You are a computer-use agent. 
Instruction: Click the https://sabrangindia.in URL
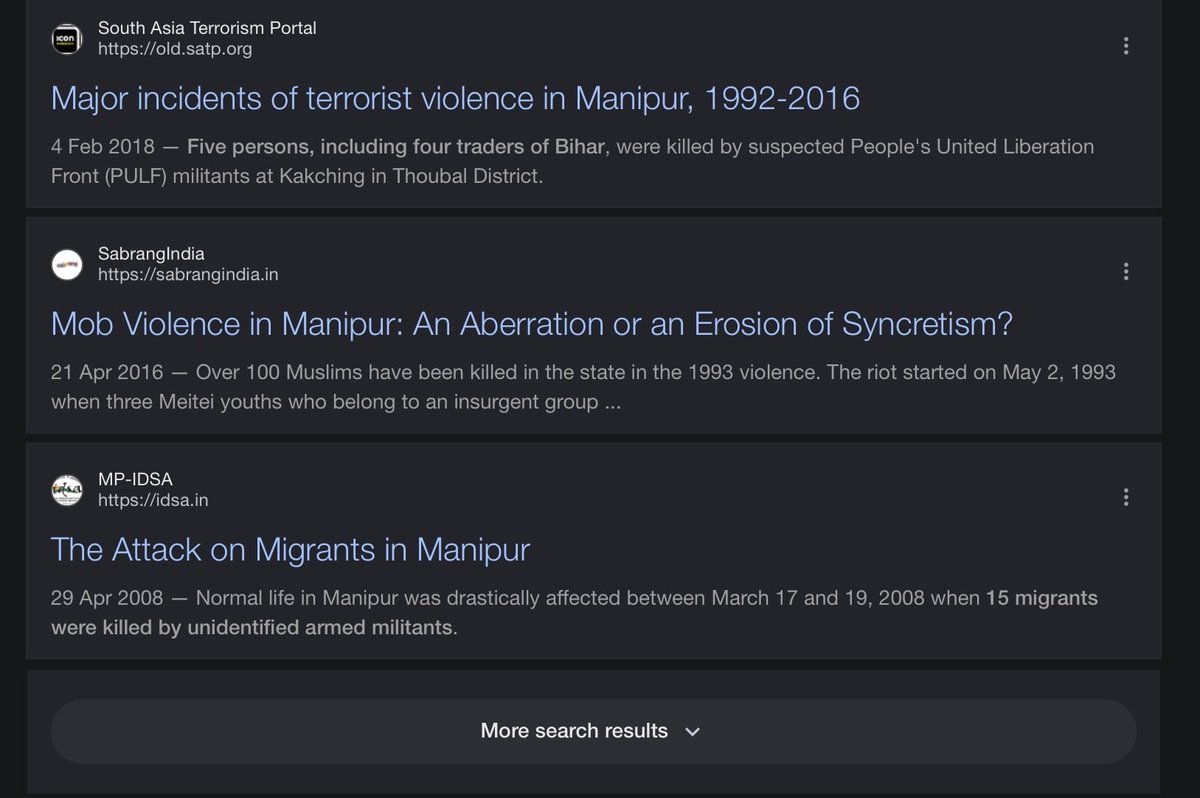(x=188, y=274)
